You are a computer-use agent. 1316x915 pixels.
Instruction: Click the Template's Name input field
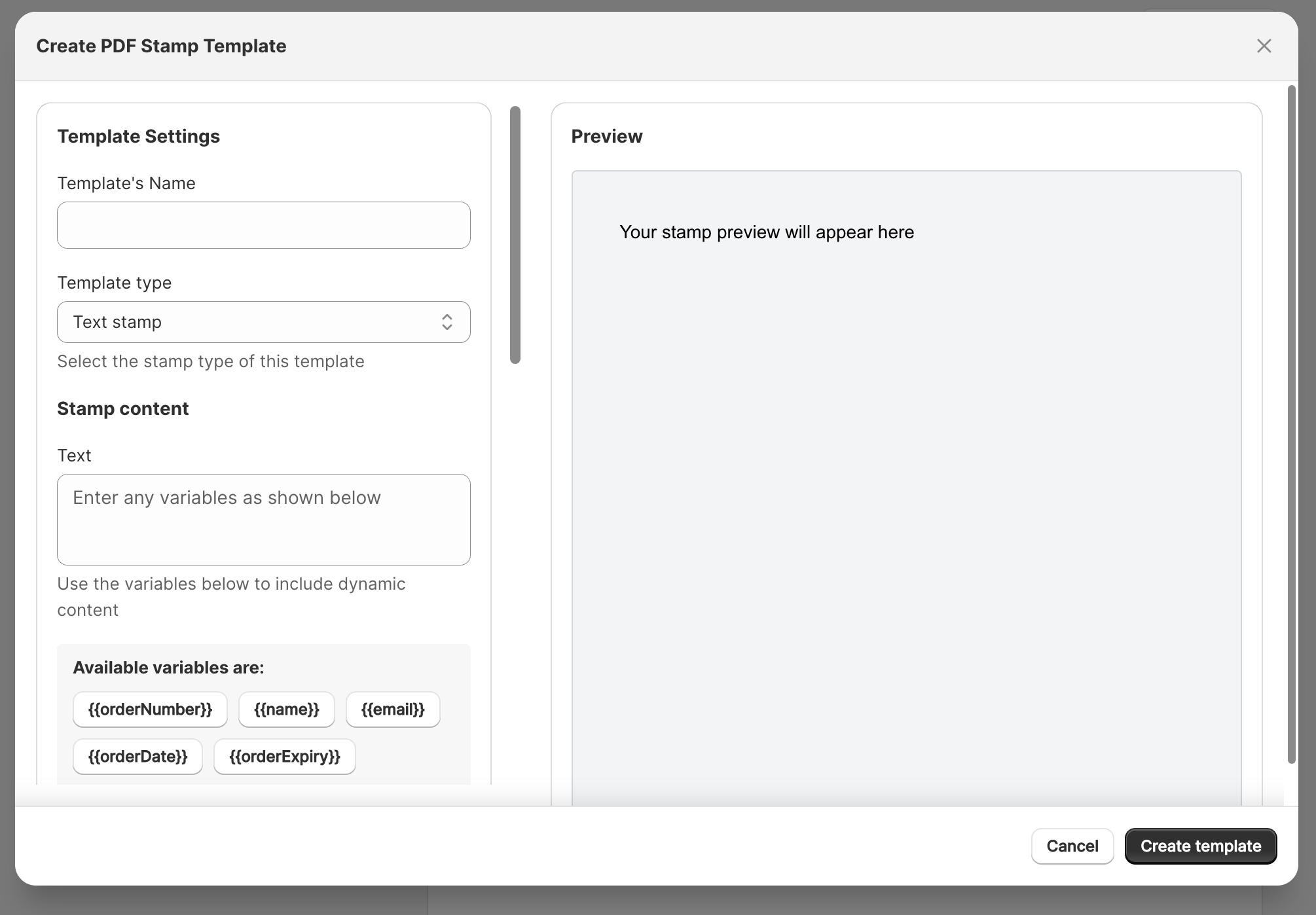coord(263,225)
